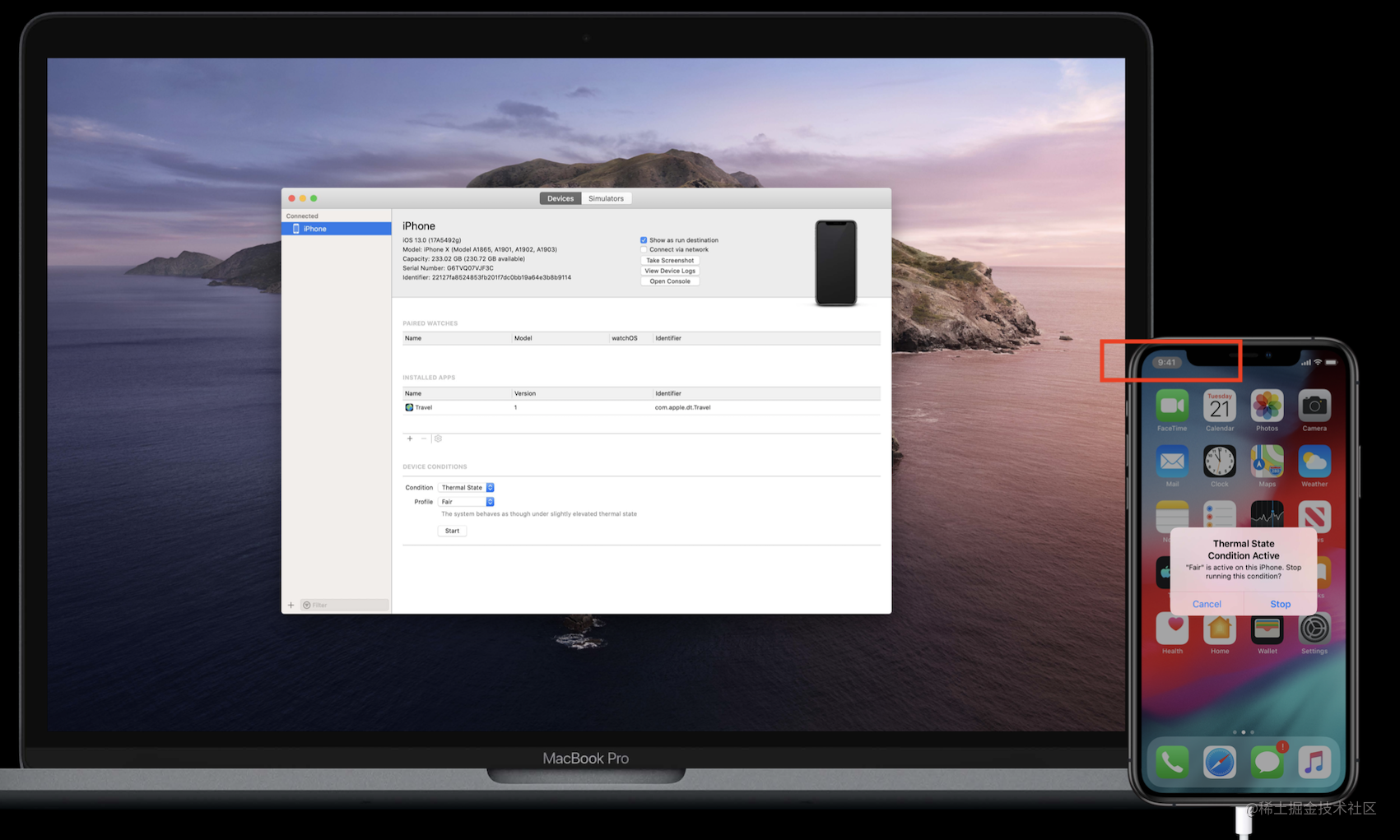This screenshot has width=1400, height=840.
Task: Click the Version column header
Action: [x=582, y=393]
